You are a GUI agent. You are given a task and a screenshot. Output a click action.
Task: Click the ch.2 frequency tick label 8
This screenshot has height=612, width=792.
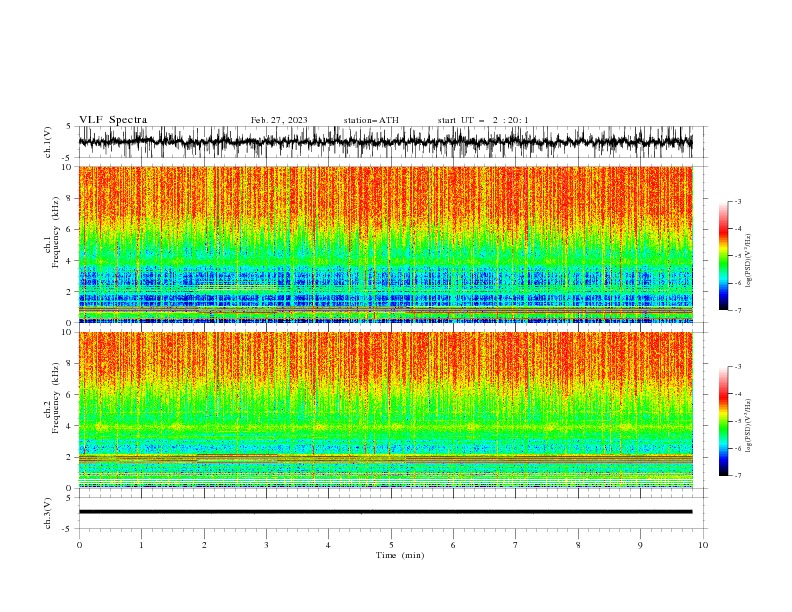coord(69,364)
